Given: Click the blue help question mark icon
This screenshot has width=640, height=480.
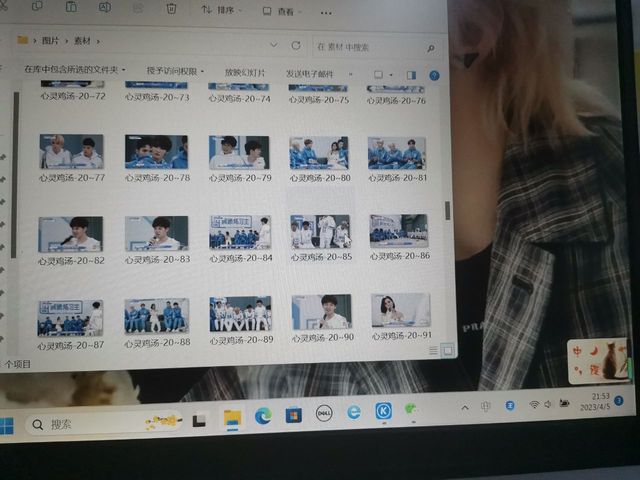Looking at the screenshot, I should 435,75.
